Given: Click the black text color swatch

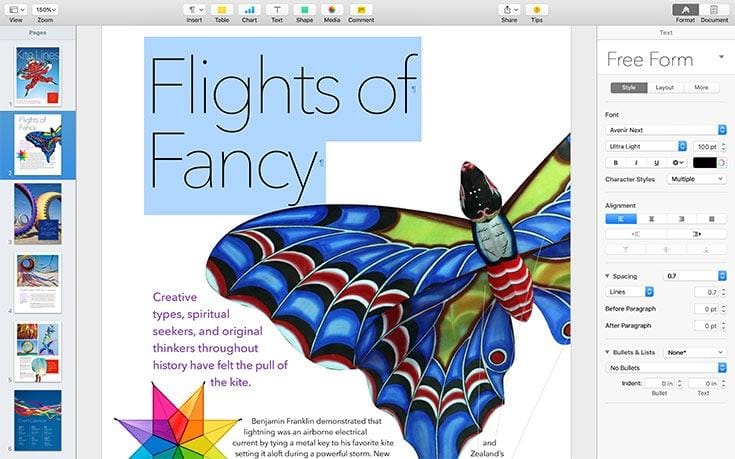Looking at the screenshot, I should coord(705,163).
